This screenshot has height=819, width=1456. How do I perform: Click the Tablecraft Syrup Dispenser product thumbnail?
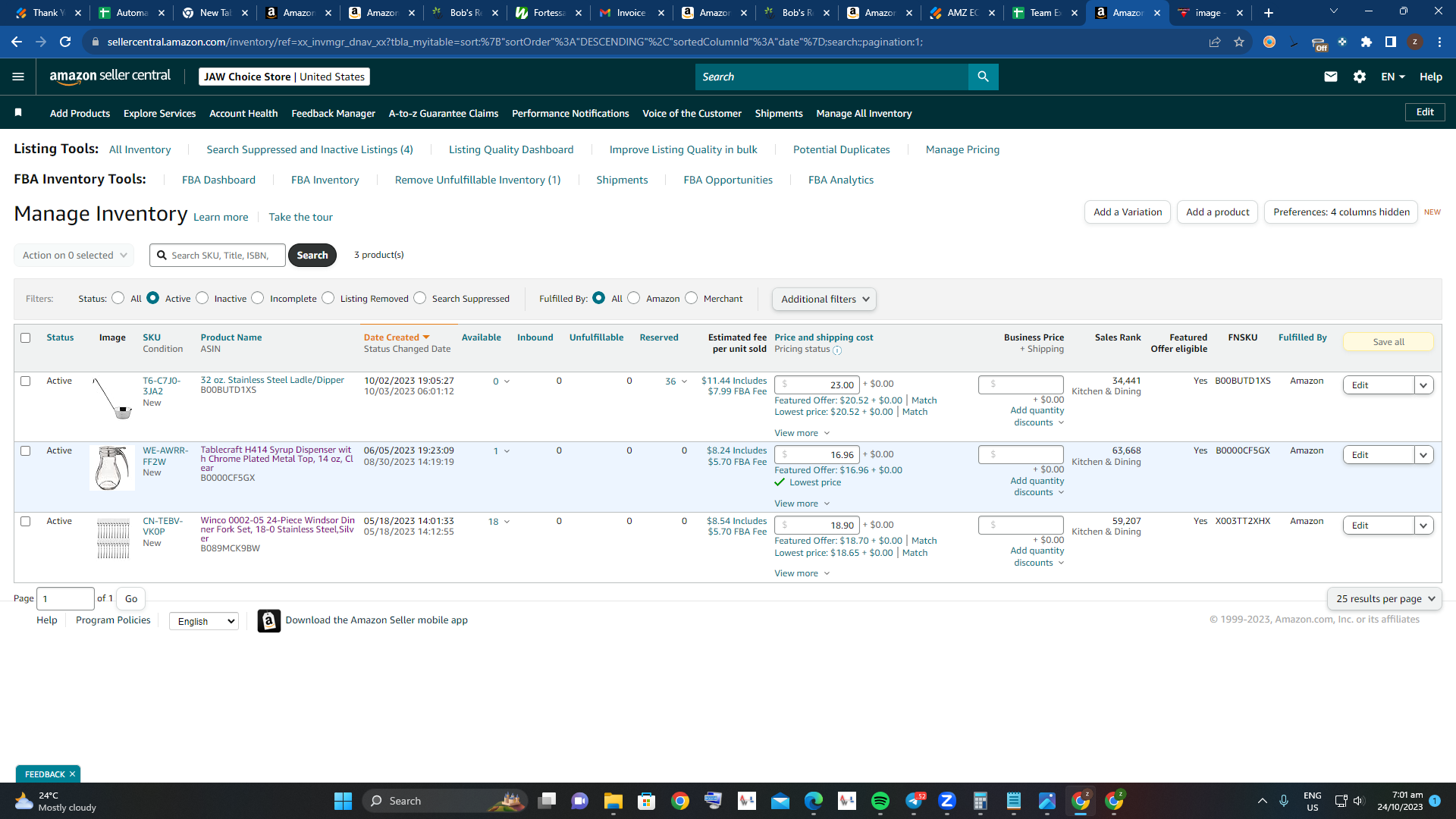pyautogui.click(x=111, y=468)
